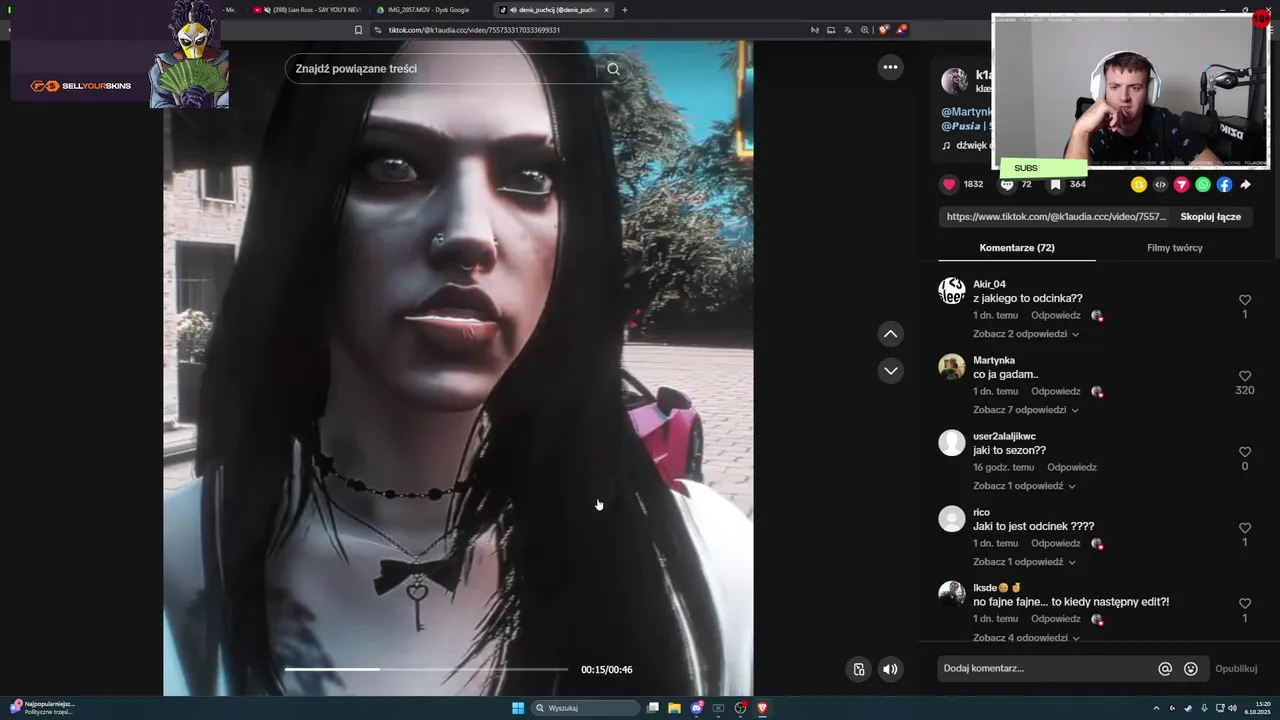Click the red send-to-friends icon
Screen dimensions: 1280x720
pyautogui.click(x=1181, y=184)
